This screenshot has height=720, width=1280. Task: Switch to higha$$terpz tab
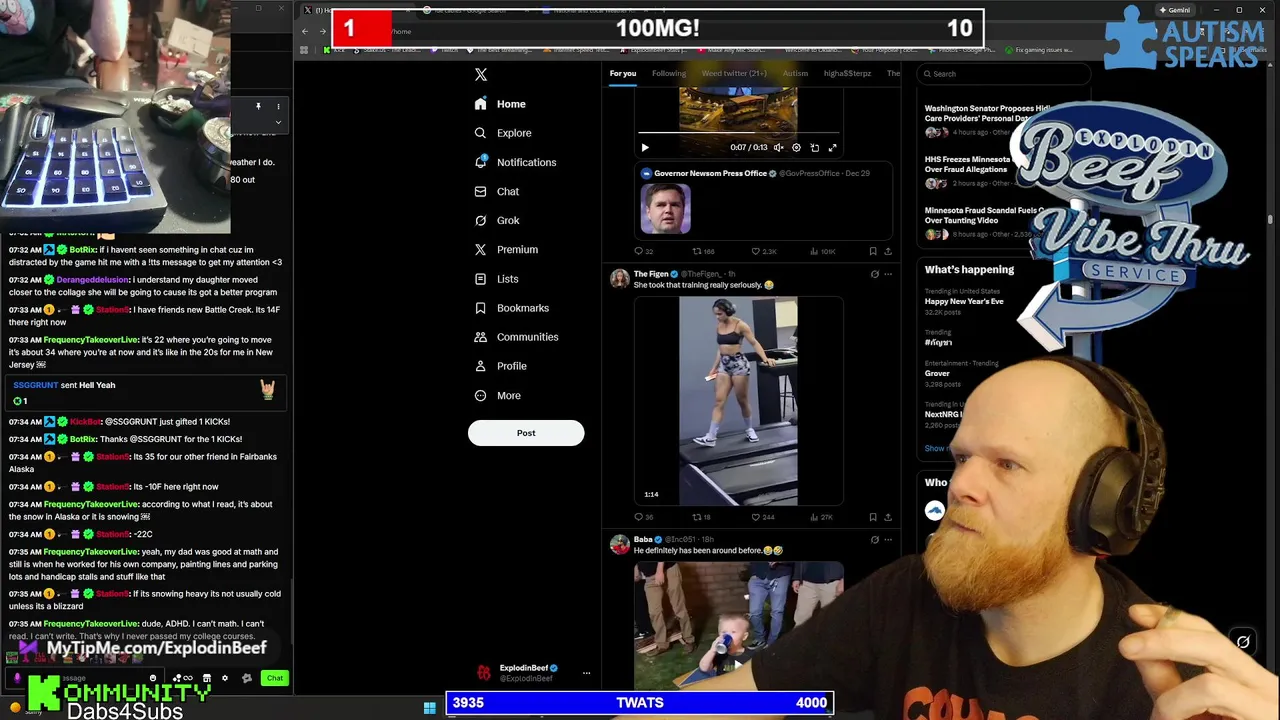pos(847,73)
